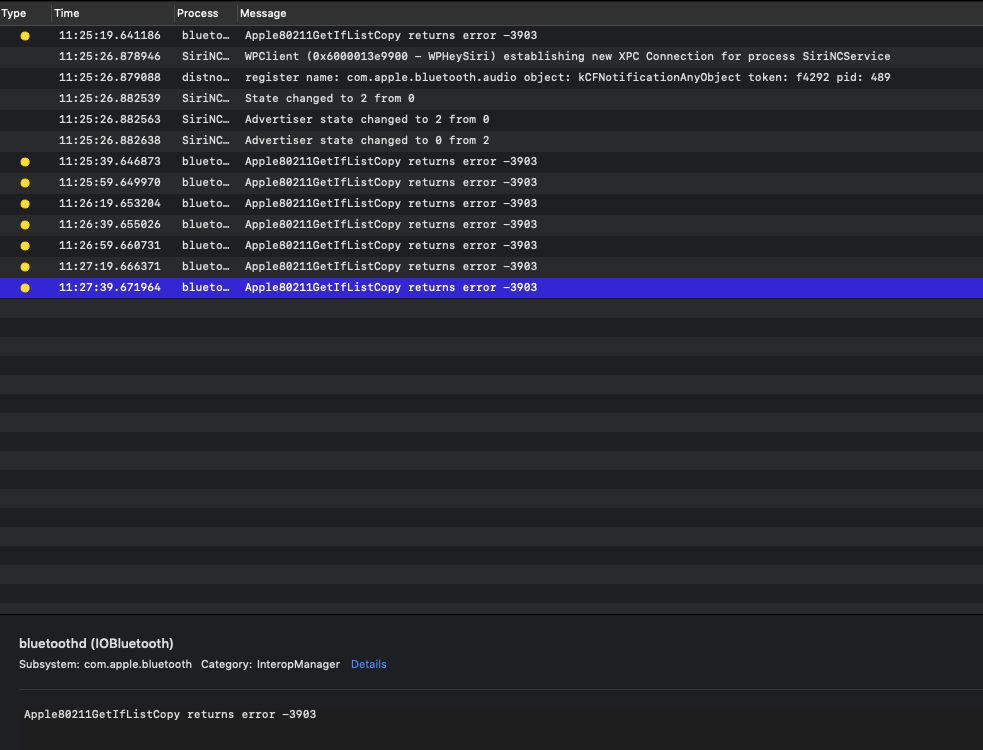Sort logs by the Process column
Image resolution: width=983 pixels, height=750 pixels.
tap(195, 13)
